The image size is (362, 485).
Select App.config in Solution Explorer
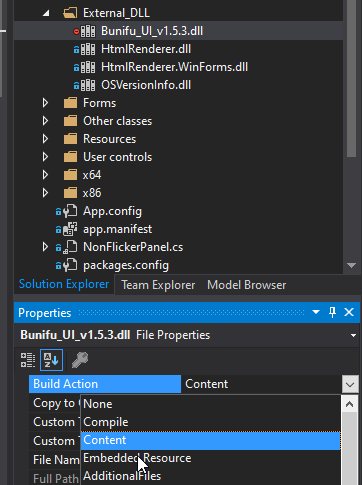[x=112, y=211]
